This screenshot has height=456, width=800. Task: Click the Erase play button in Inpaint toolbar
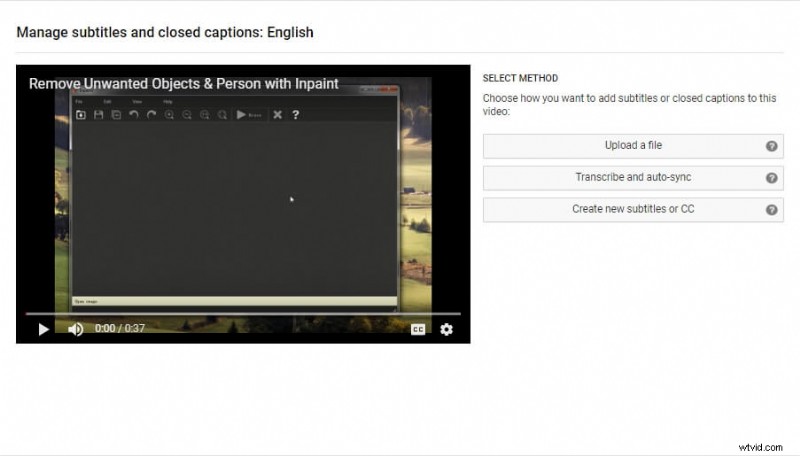[x=248, y=115]
